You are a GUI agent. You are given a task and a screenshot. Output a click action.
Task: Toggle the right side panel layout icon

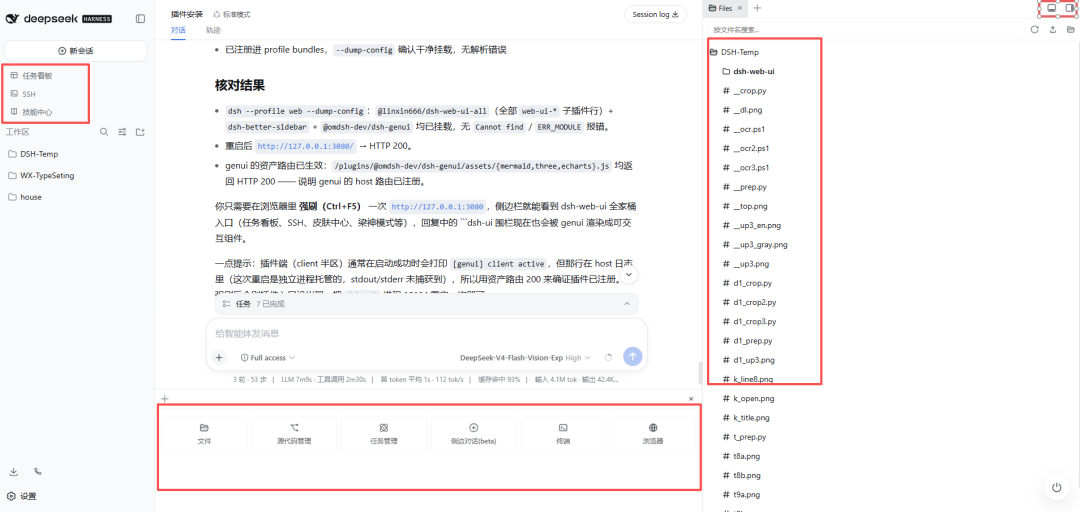coord(1069,8)
